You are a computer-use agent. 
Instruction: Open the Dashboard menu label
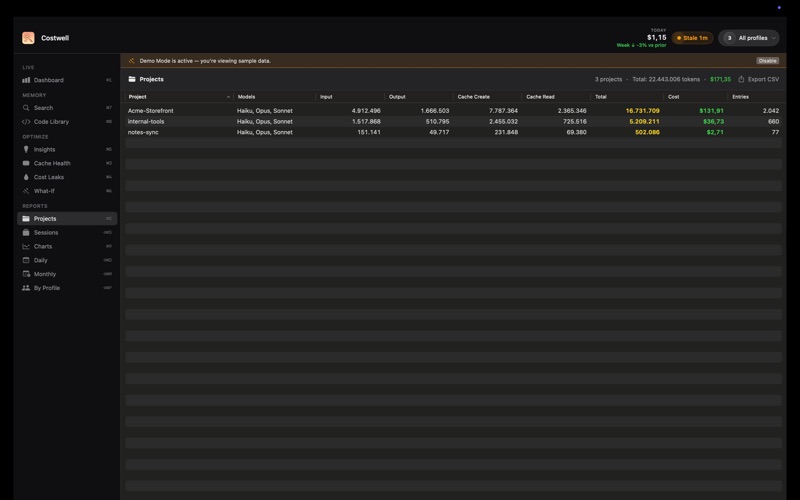click(49, 80)
